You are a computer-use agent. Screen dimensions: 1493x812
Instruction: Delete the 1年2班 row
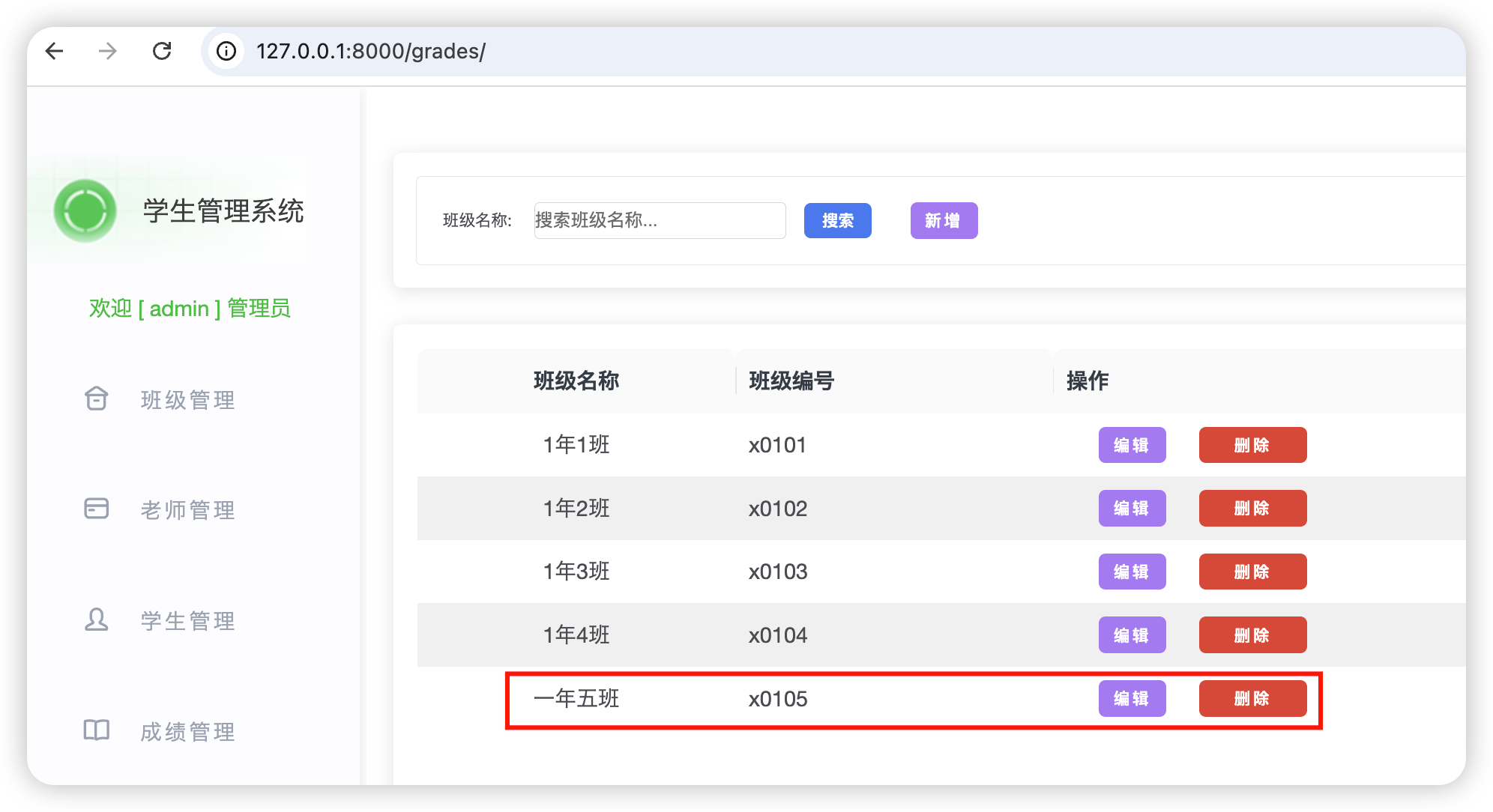[x=1252, y=508]
